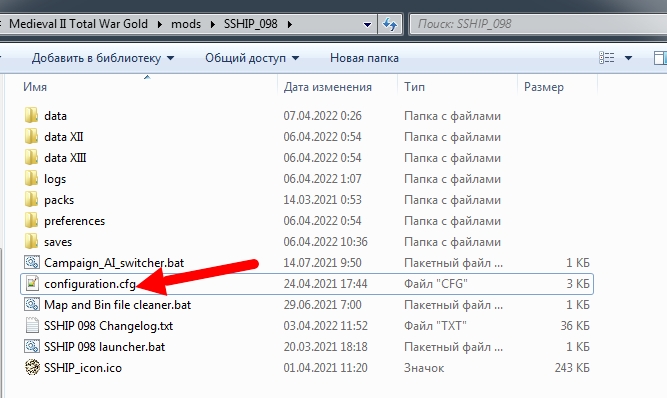Image resolution: width=667 pixels, height=398 pixels.
Task: Expand the arrow after SSHIP_098 breadcrumb
Action: pyautogui.click(x=290, y=24)
